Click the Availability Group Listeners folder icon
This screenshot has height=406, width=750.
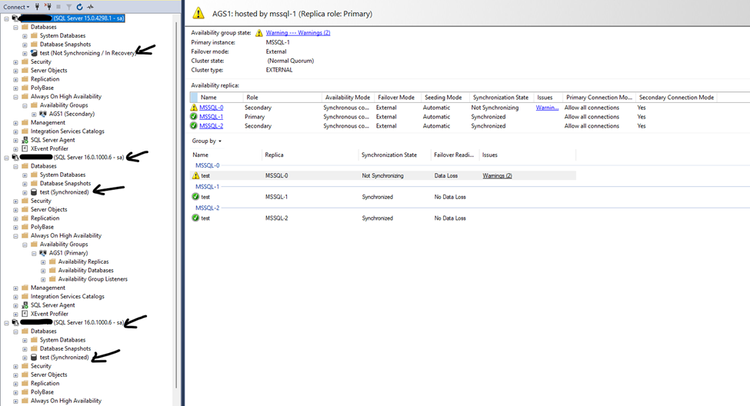click(x=52, y=279)
